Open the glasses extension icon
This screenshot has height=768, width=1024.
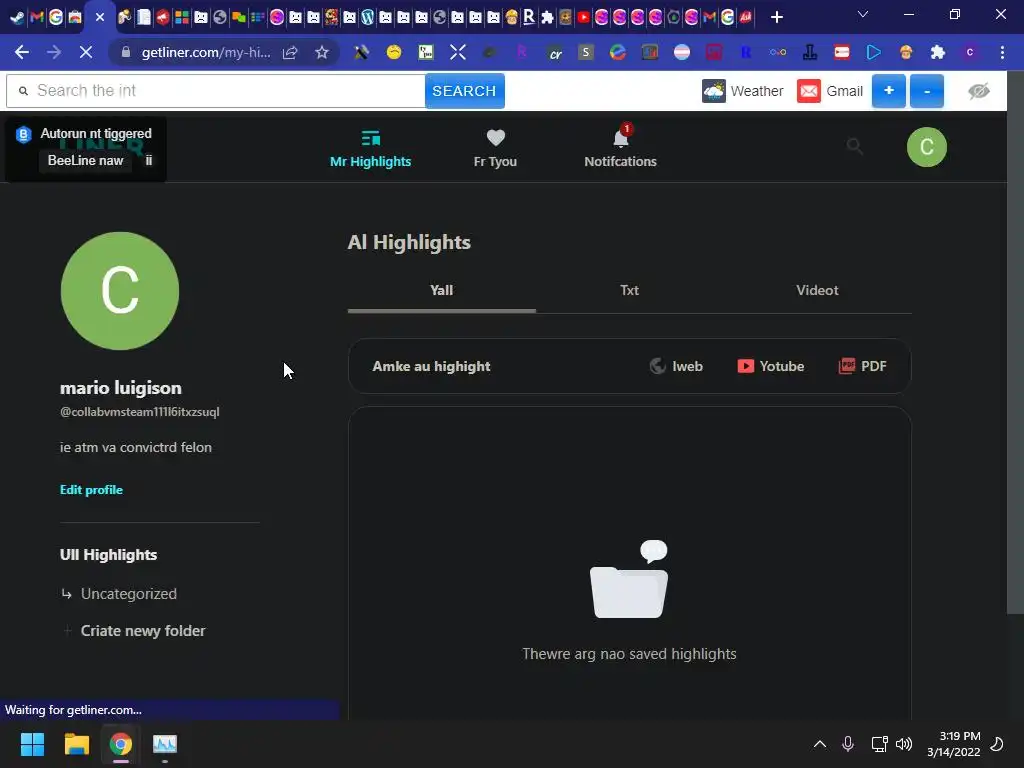click(778, 52)
